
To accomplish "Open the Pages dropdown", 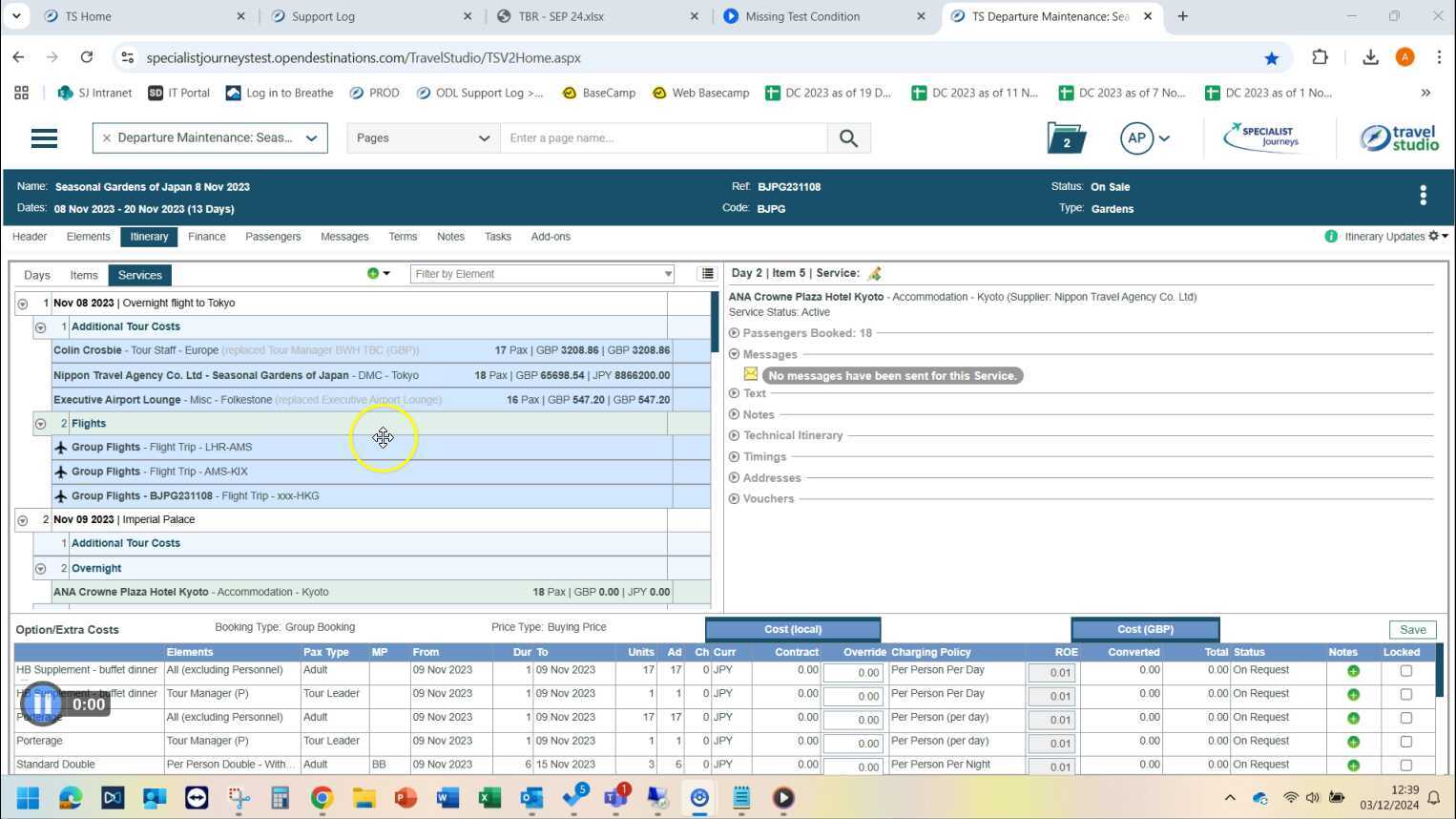I will click(422, 138).
